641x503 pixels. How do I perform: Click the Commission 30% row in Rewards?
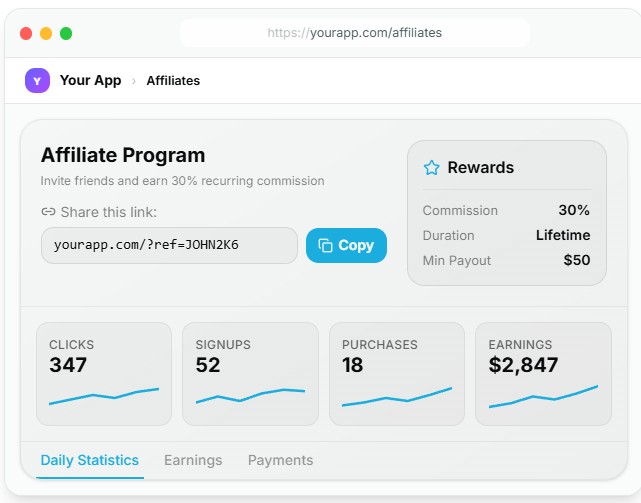coord(506,210)
